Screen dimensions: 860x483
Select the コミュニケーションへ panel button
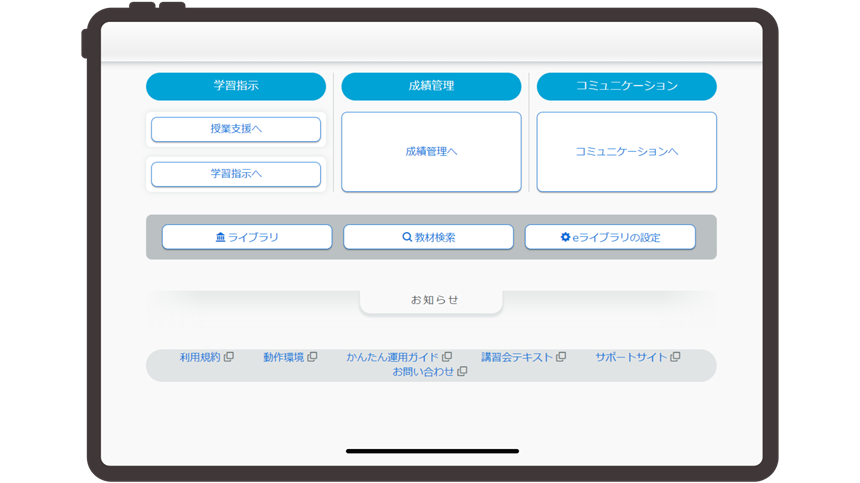coord(626,152)
